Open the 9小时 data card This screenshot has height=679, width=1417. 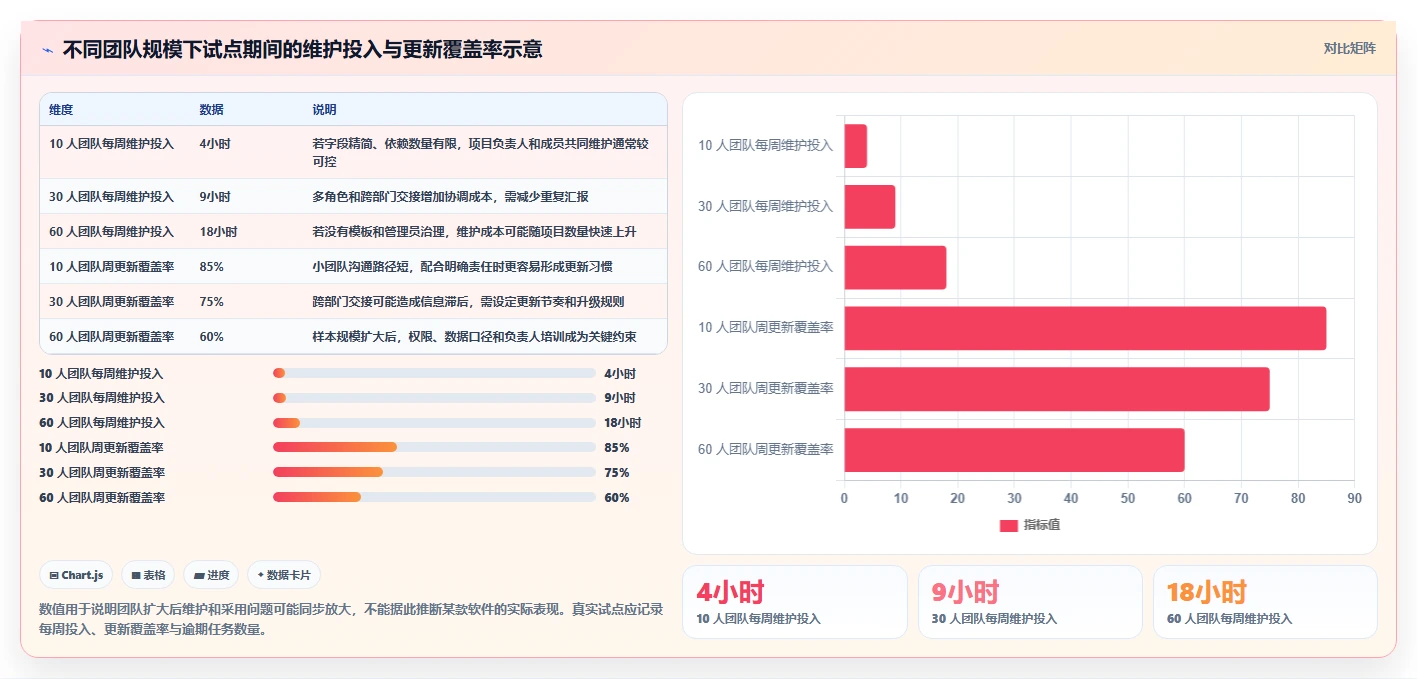(1030, 602)
